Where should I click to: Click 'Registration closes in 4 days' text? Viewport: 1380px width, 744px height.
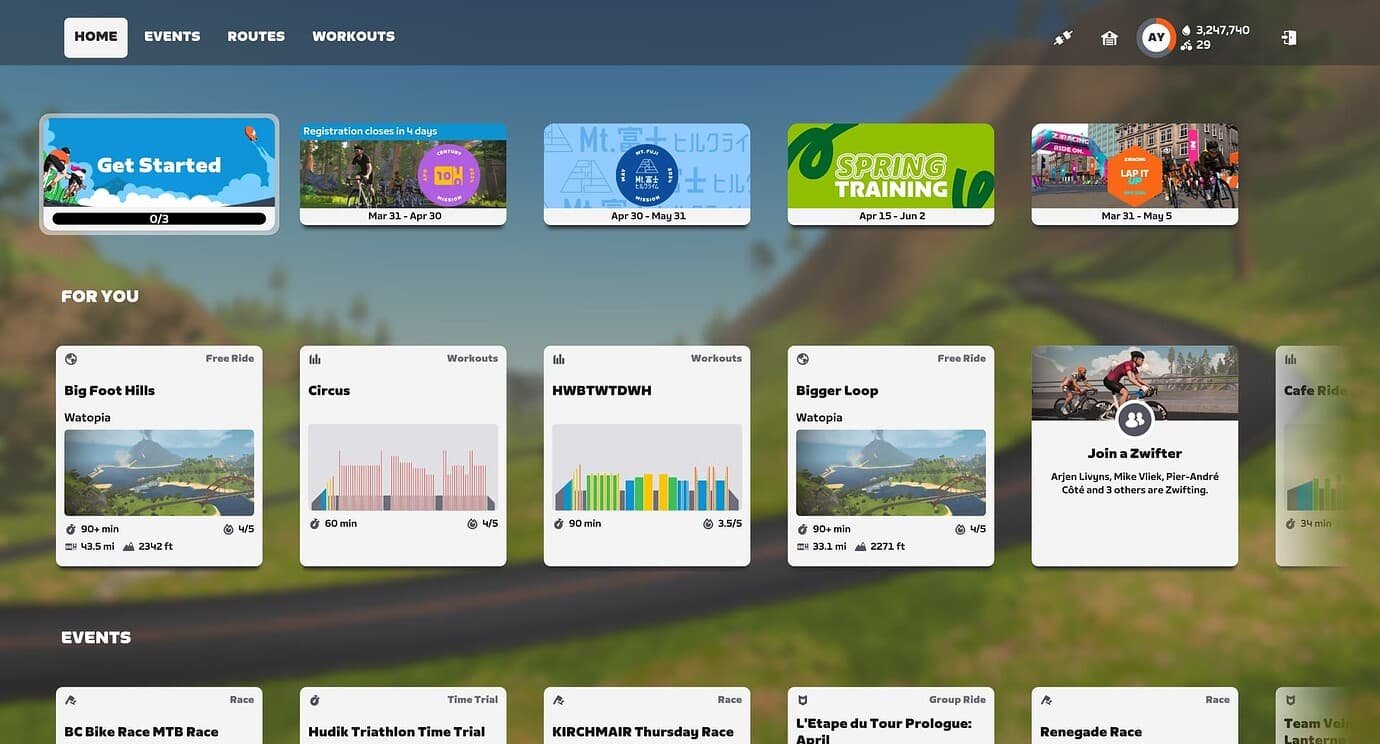click(370, 131)
